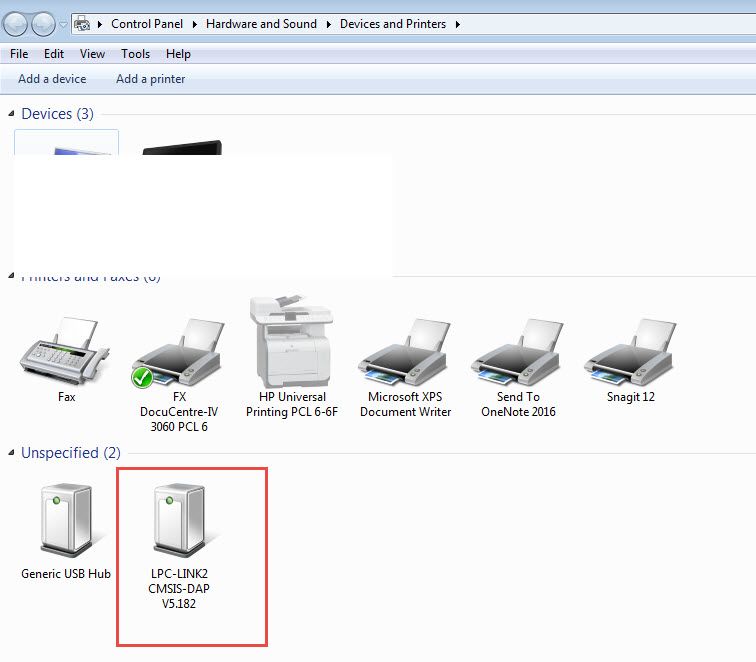Go to Hardware and Sound breadcrumb
Image resolution: width=756 pixels, height=662 pixels.
click(x=261, y=24)
